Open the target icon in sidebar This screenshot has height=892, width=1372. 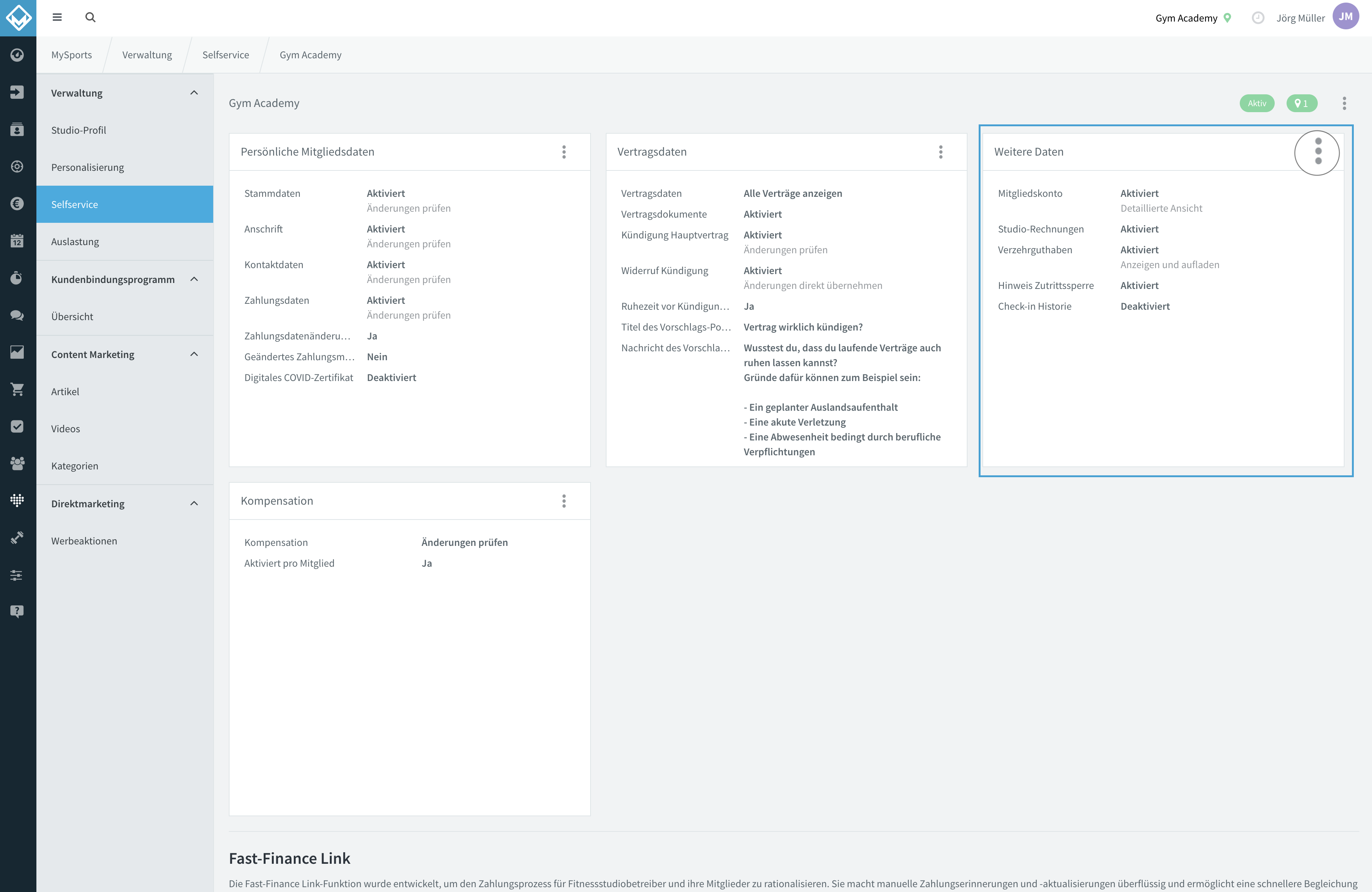tap(17, 166)
